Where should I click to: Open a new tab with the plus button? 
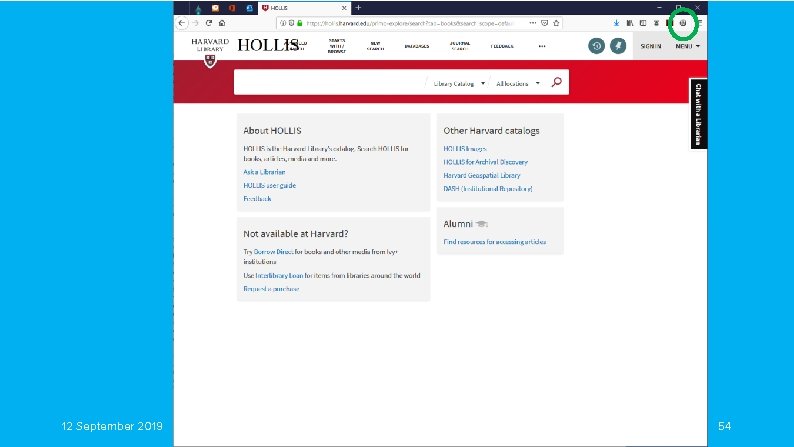[x=358, y=8]
